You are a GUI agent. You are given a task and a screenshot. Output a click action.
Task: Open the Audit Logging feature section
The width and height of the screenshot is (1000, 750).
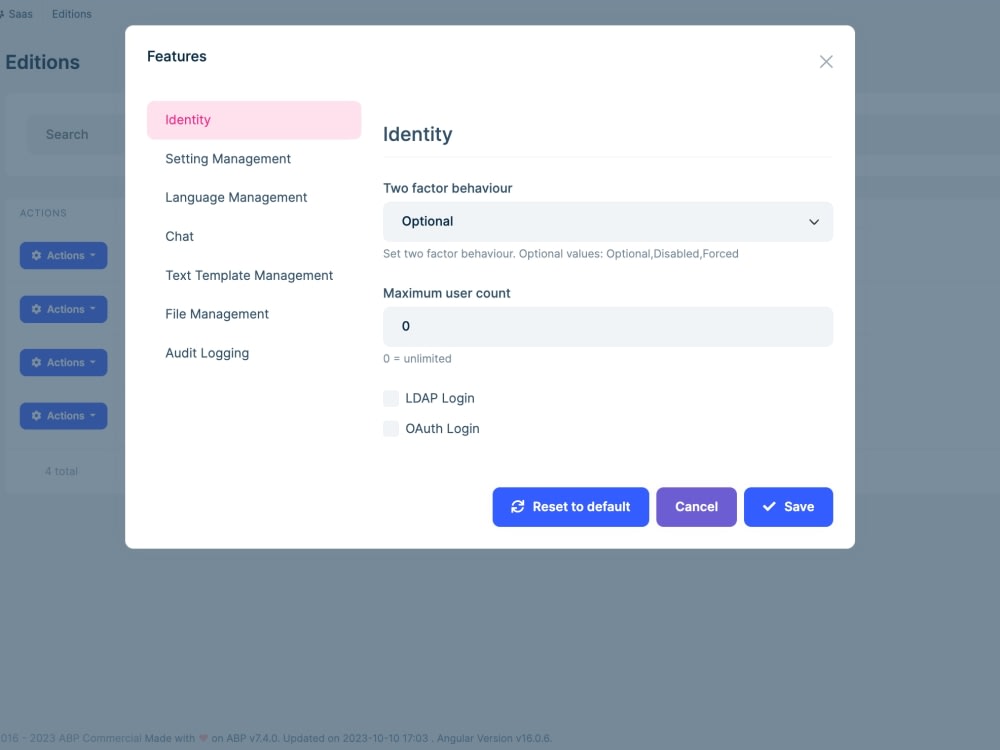pyautogui.click(x=207, y=352)
